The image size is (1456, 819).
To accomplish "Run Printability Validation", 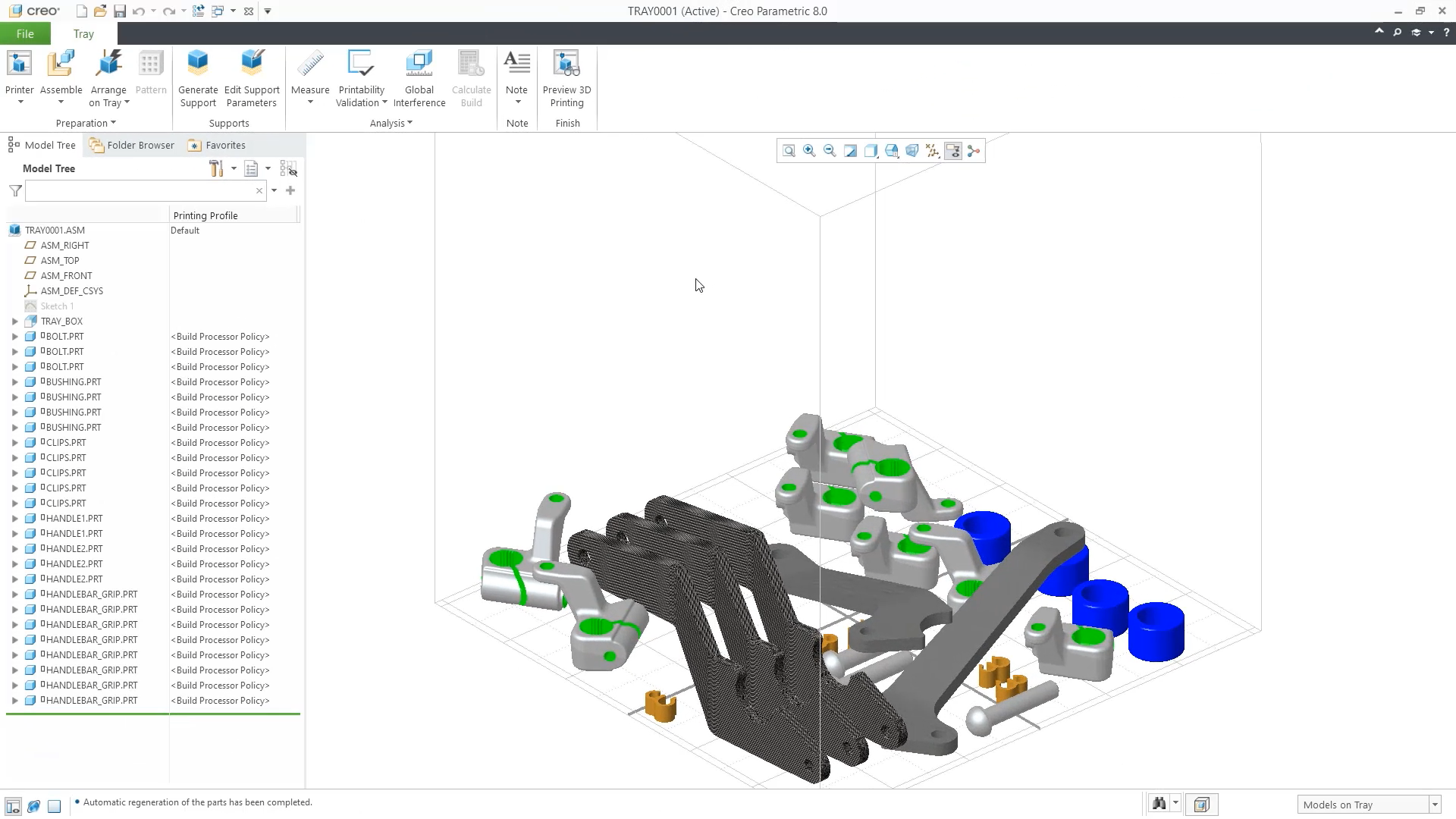I will coord(362,77).
